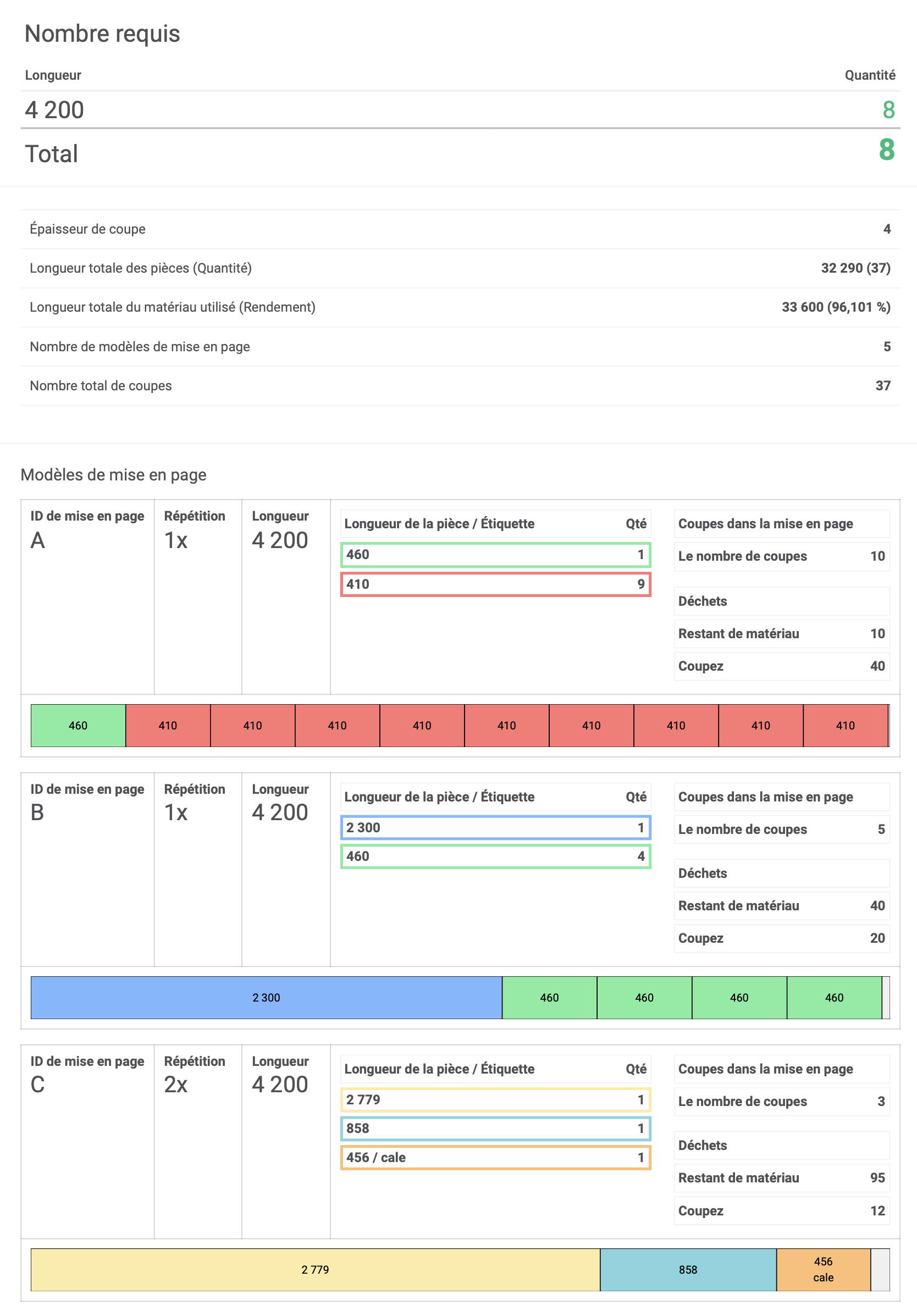Select the 456 / cale piece row
This screenshot has width=917, height=1316.
coord(495,1157)
